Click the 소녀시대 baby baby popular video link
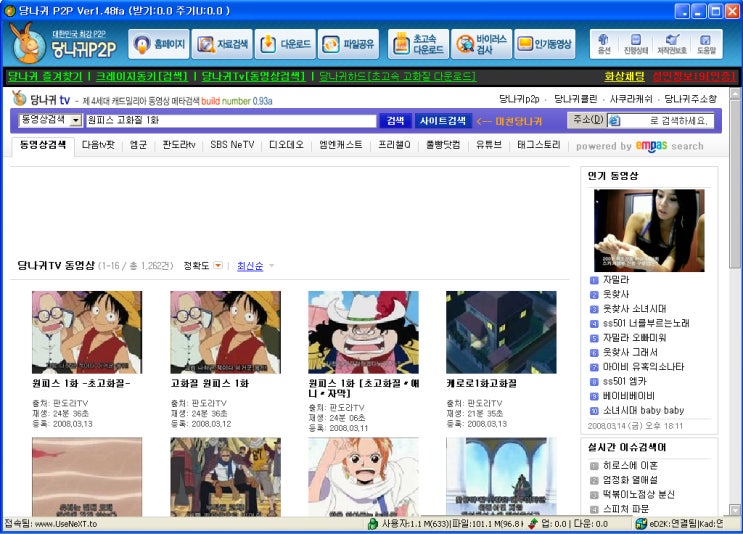Viewport: 743px width, 534px height. coord(643,410)
